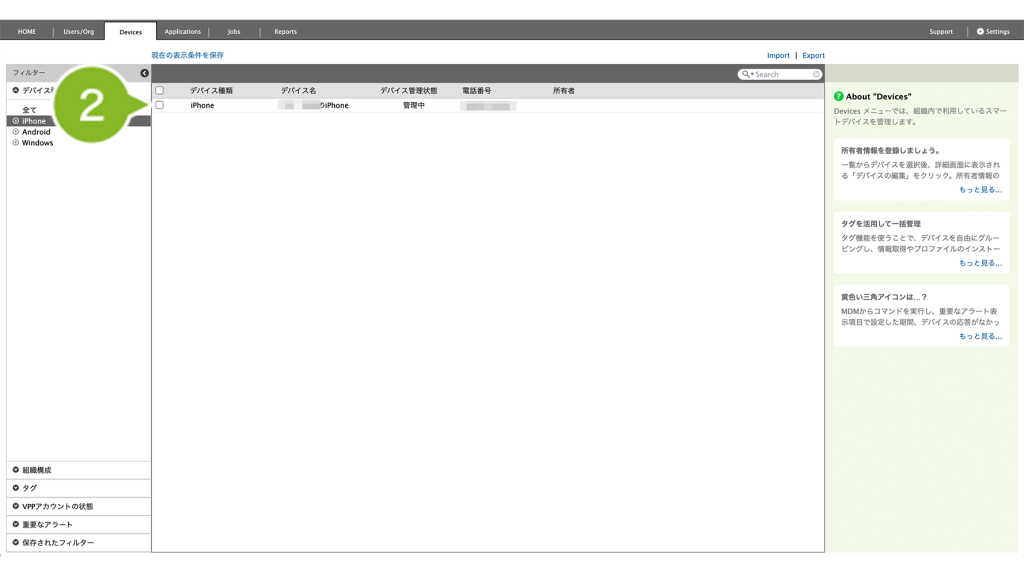Click the Import link
The image size is (1024, 576).
pos(778,56)
